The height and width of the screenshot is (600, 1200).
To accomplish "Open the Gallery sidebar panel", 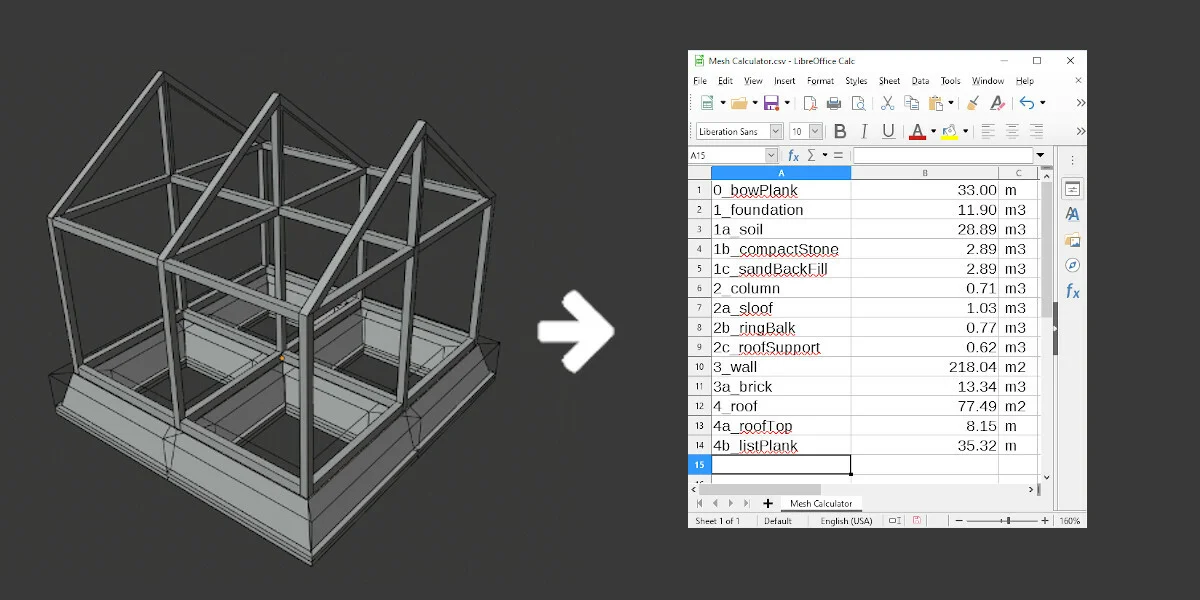I will pyautogui.click(x=1073, y=238).
